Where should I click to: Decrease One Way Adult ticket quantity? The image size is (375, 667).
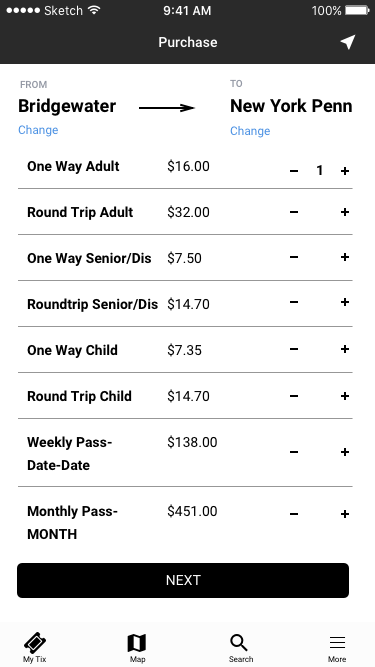294,171
